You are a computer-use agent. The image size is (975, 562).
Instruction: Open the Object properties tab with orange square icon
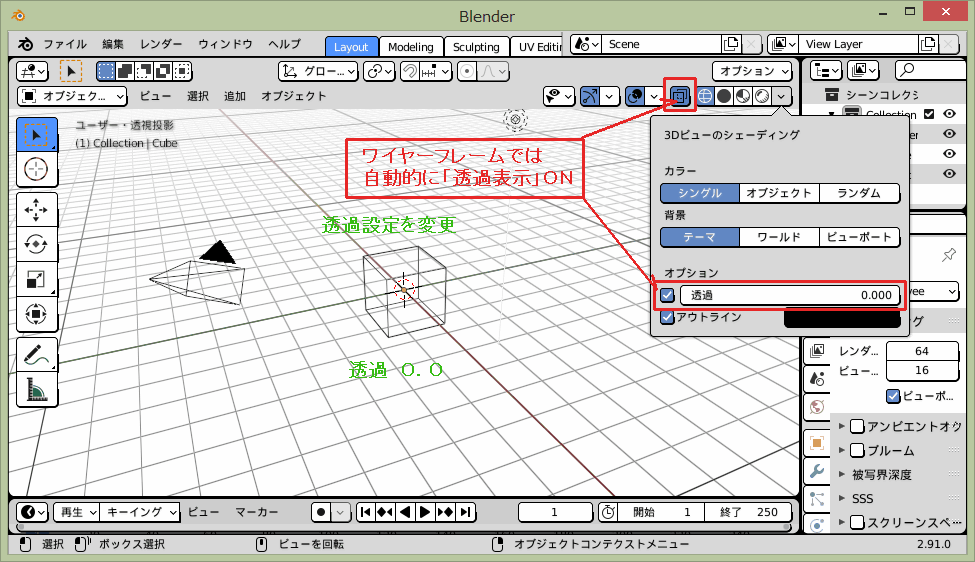pos(817,443)
